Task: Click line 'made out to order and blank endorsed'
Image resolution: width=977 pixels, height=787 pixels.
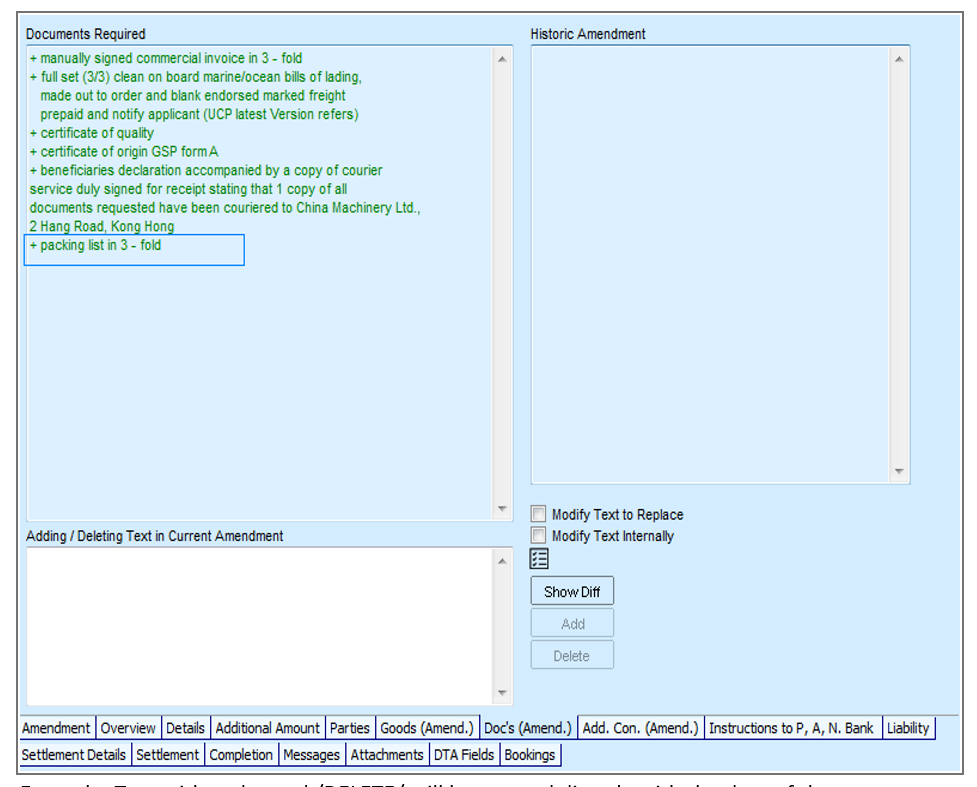Action: (x=193, y=95)
